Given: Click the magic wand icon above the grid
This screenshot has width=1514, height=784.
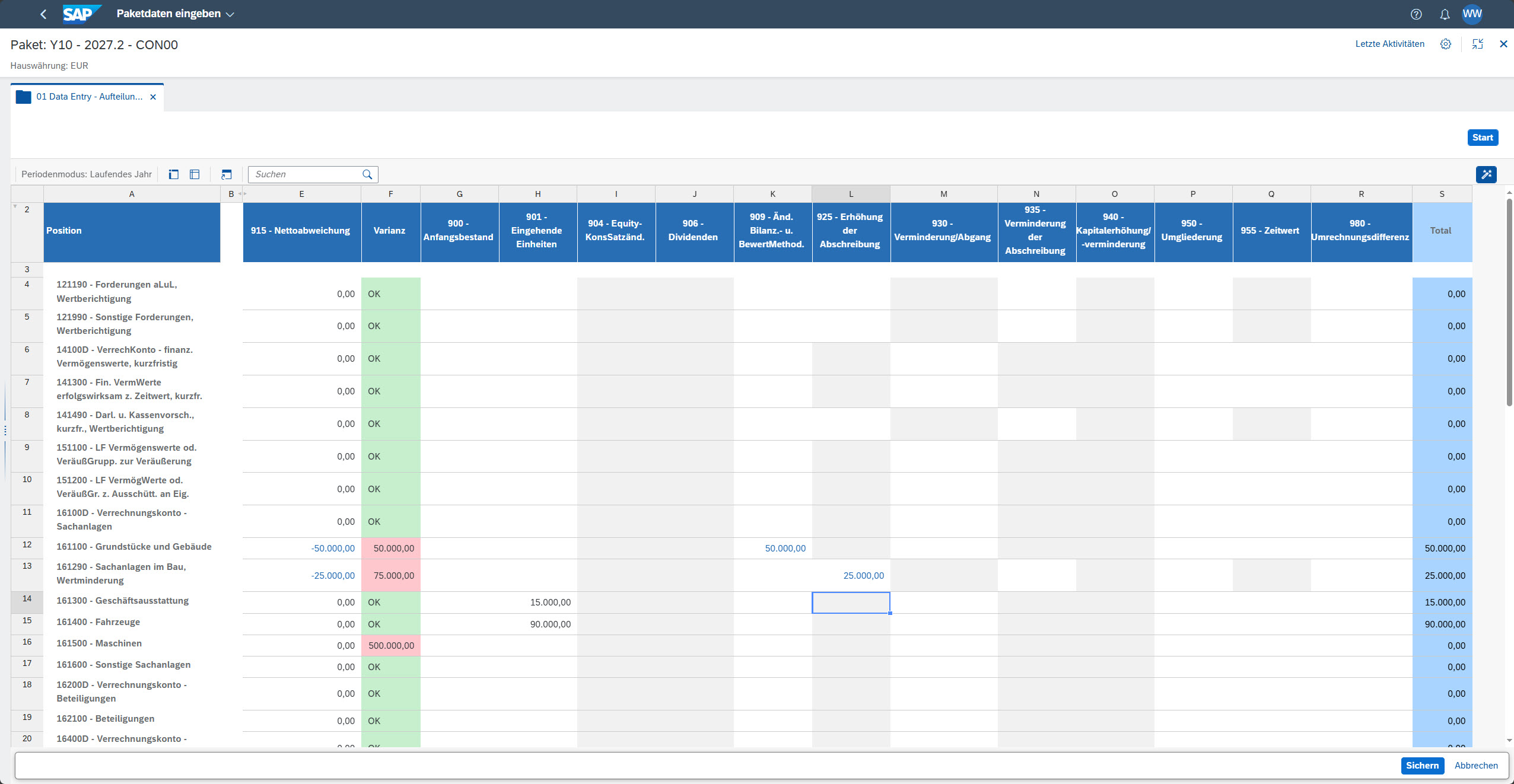Looking at the screenshot, I should (1486, 174).
